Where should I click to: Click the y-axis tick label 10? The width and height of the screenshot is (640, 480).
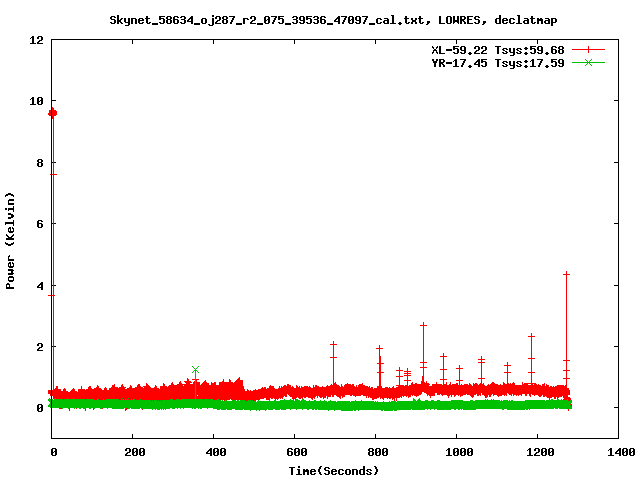36,101
